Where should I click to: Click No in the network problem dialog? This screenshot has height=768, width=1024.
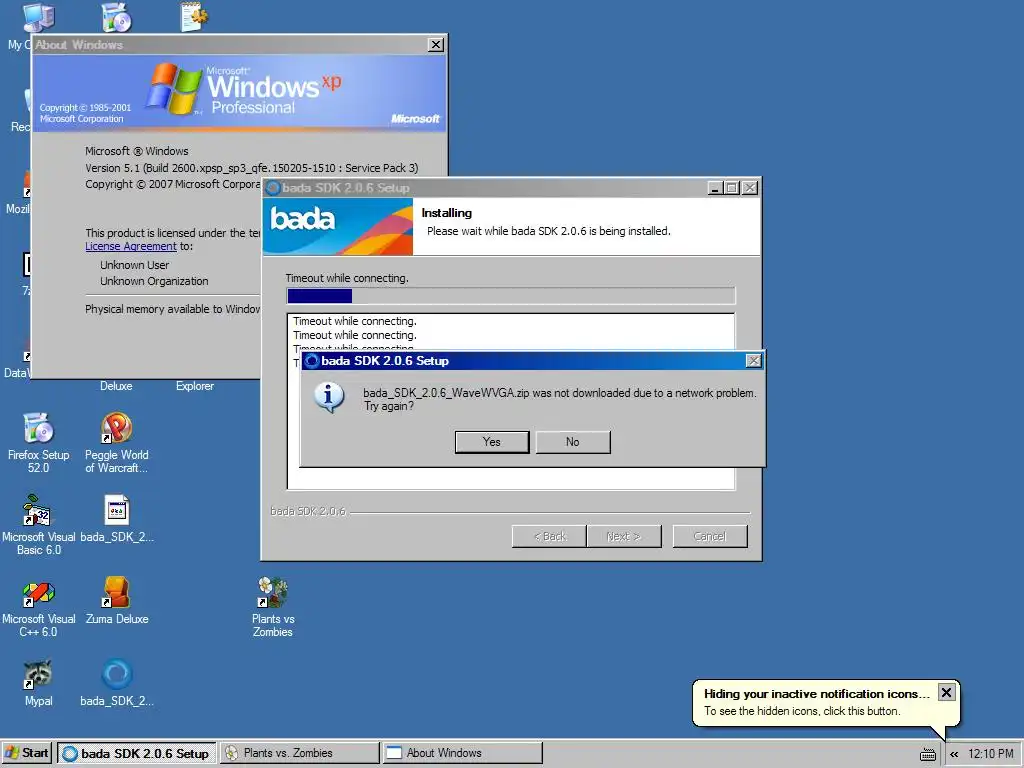click(573, 442)
